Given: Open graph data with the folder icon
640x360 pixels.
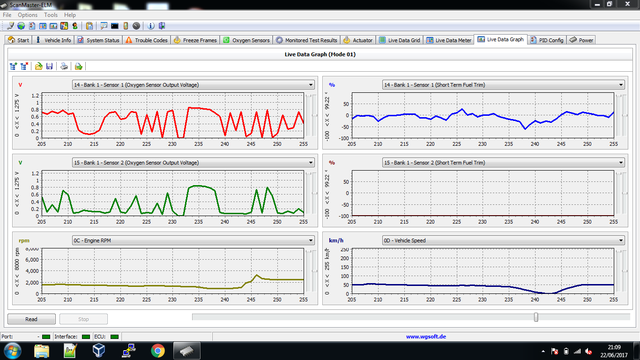Looking at the screenshot, I should (x=38, y=66).
